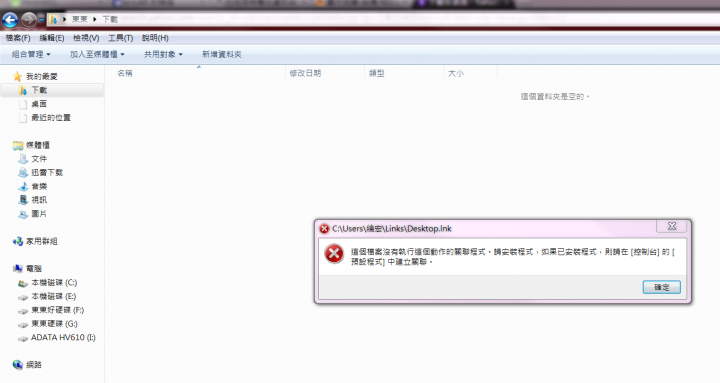Click the 電腦 computer icon
Screen dimensions: 720x383
tap(17, 269)
